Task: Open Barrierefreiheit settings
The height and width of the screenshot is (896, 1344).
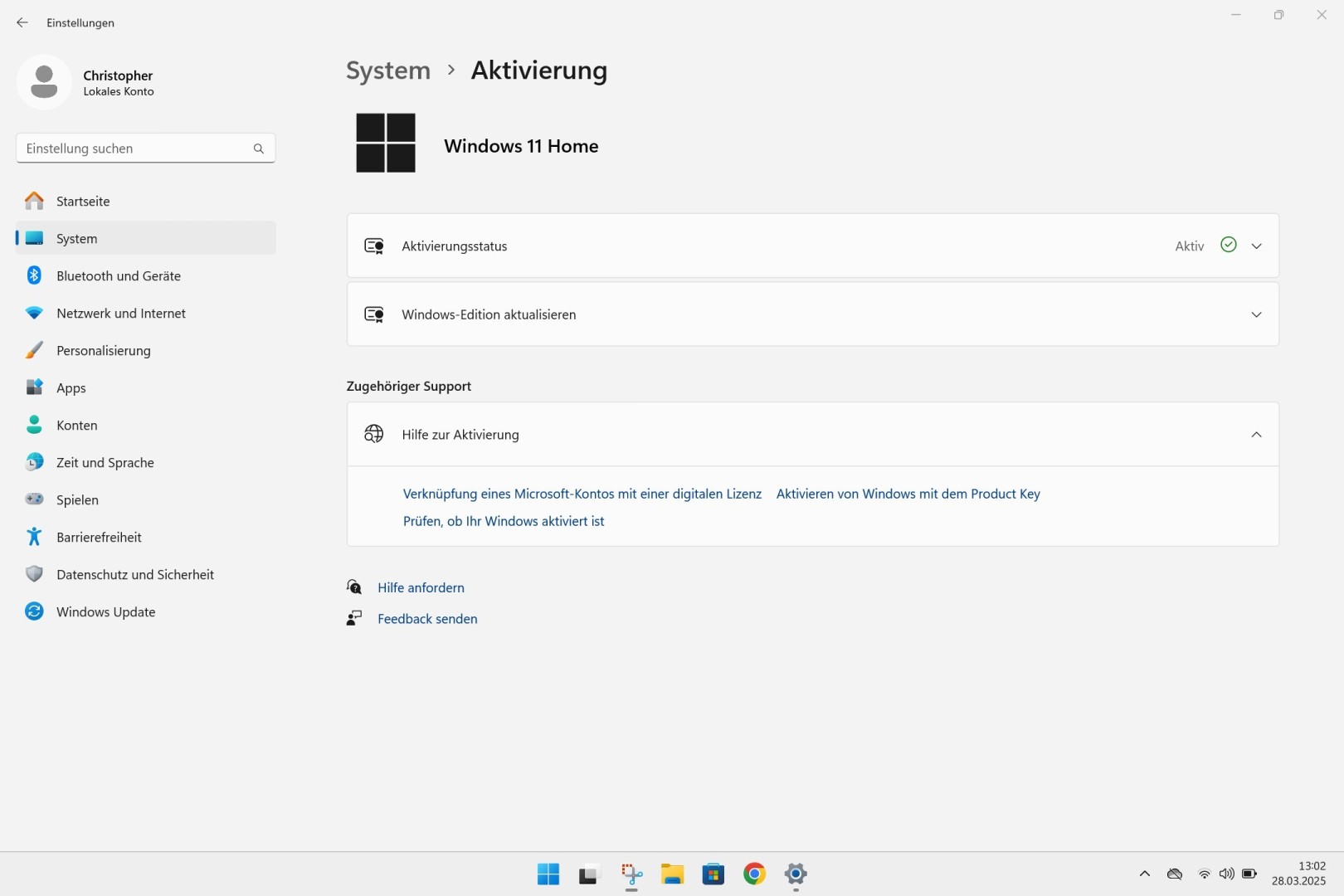Action: click(x=99, y=538)
